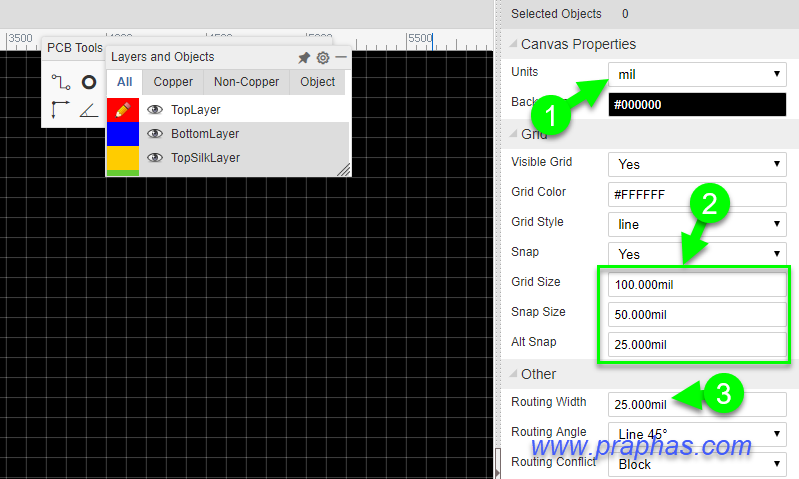Select the BottomLayer name row
The height and width of the screenshot is (479, 799).
[x=205, y=134]
